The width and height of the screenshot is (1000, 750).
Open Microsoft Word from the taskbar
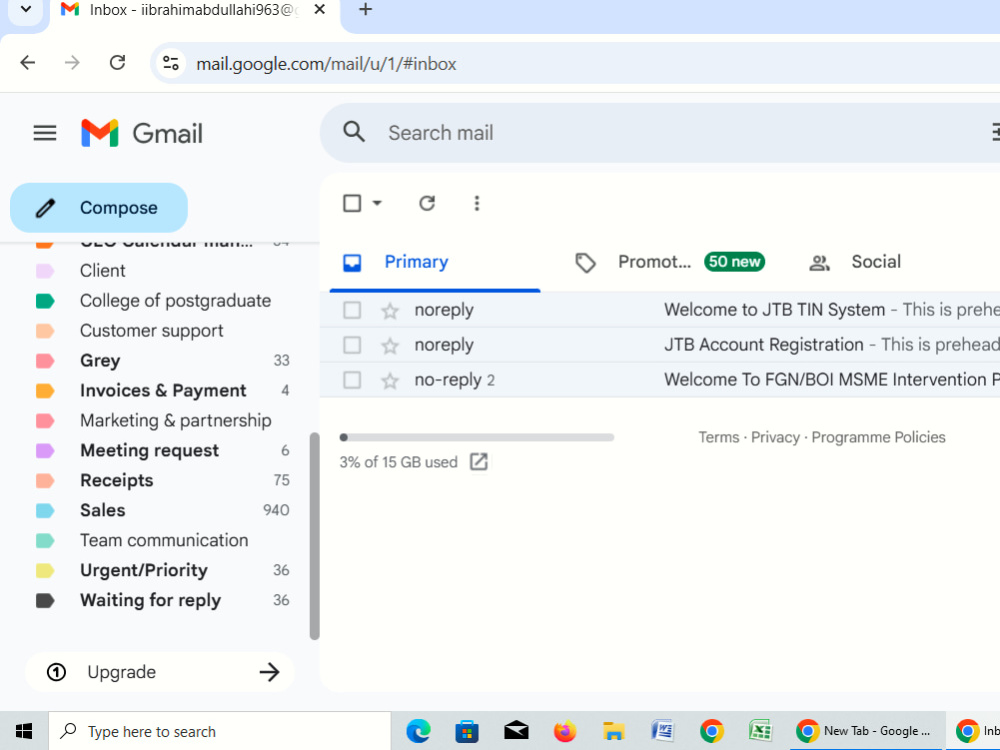(663, 731)
